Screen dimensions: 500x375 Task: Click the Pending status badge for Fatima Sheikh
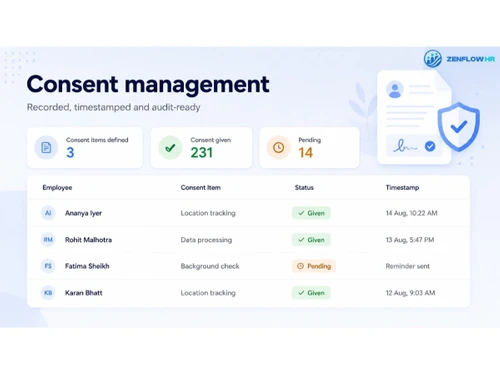tap(314, 266)
